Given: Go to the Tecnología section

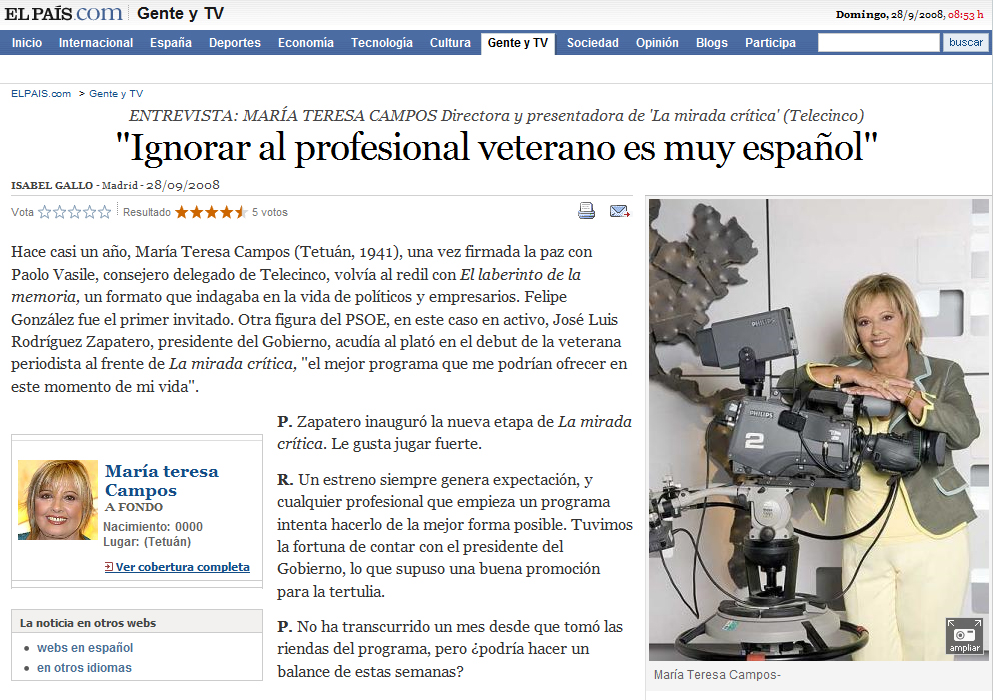Looking at the screenshot, I should click(x=382, y=42).
